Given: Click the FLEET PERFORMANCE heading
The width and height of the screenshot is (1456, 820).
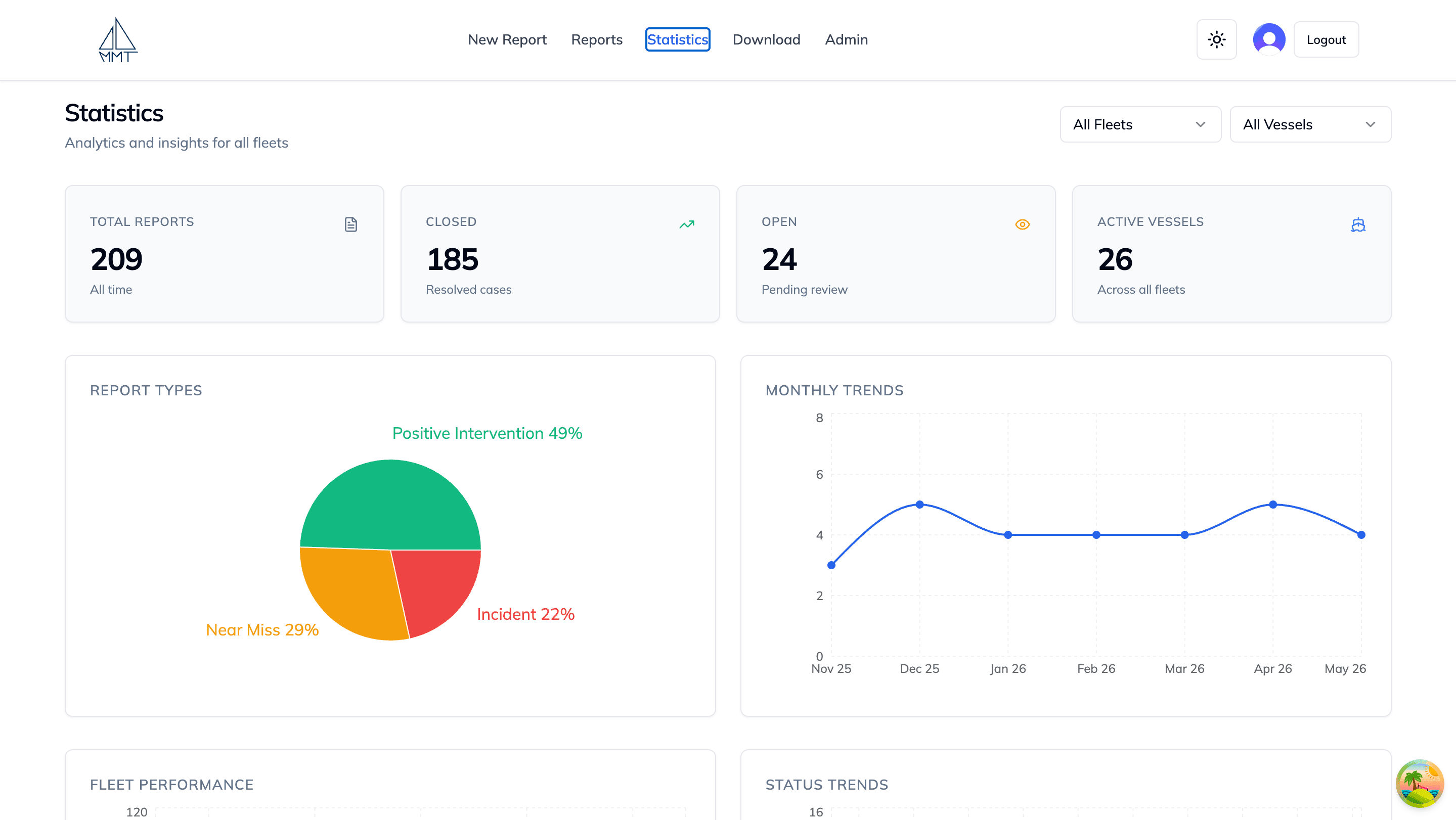Looking at the screenshot, I should tap(171, 785).
